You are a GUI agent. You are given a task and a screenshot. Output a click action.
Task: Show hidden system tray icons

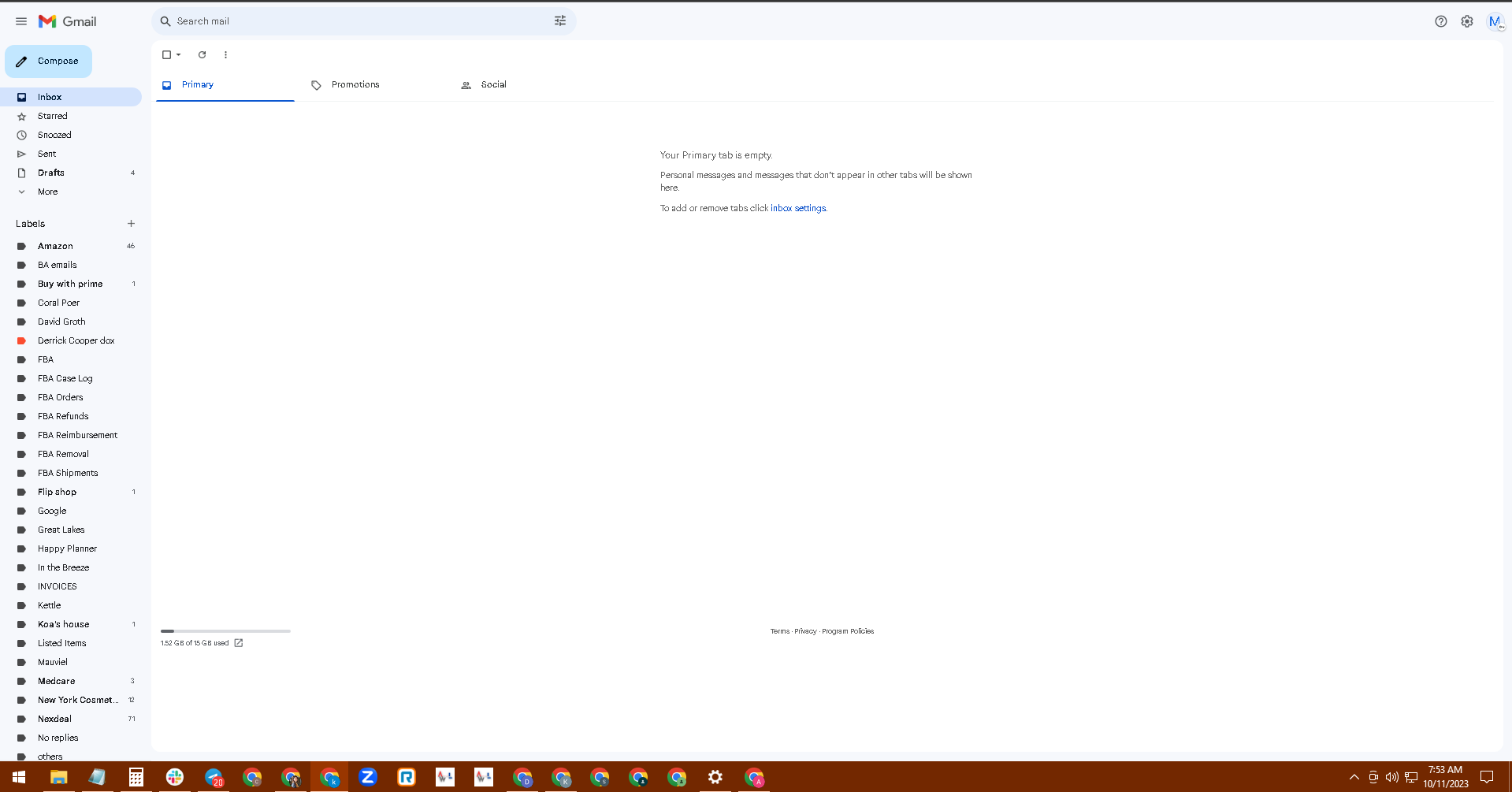[x=1354, y=777]
